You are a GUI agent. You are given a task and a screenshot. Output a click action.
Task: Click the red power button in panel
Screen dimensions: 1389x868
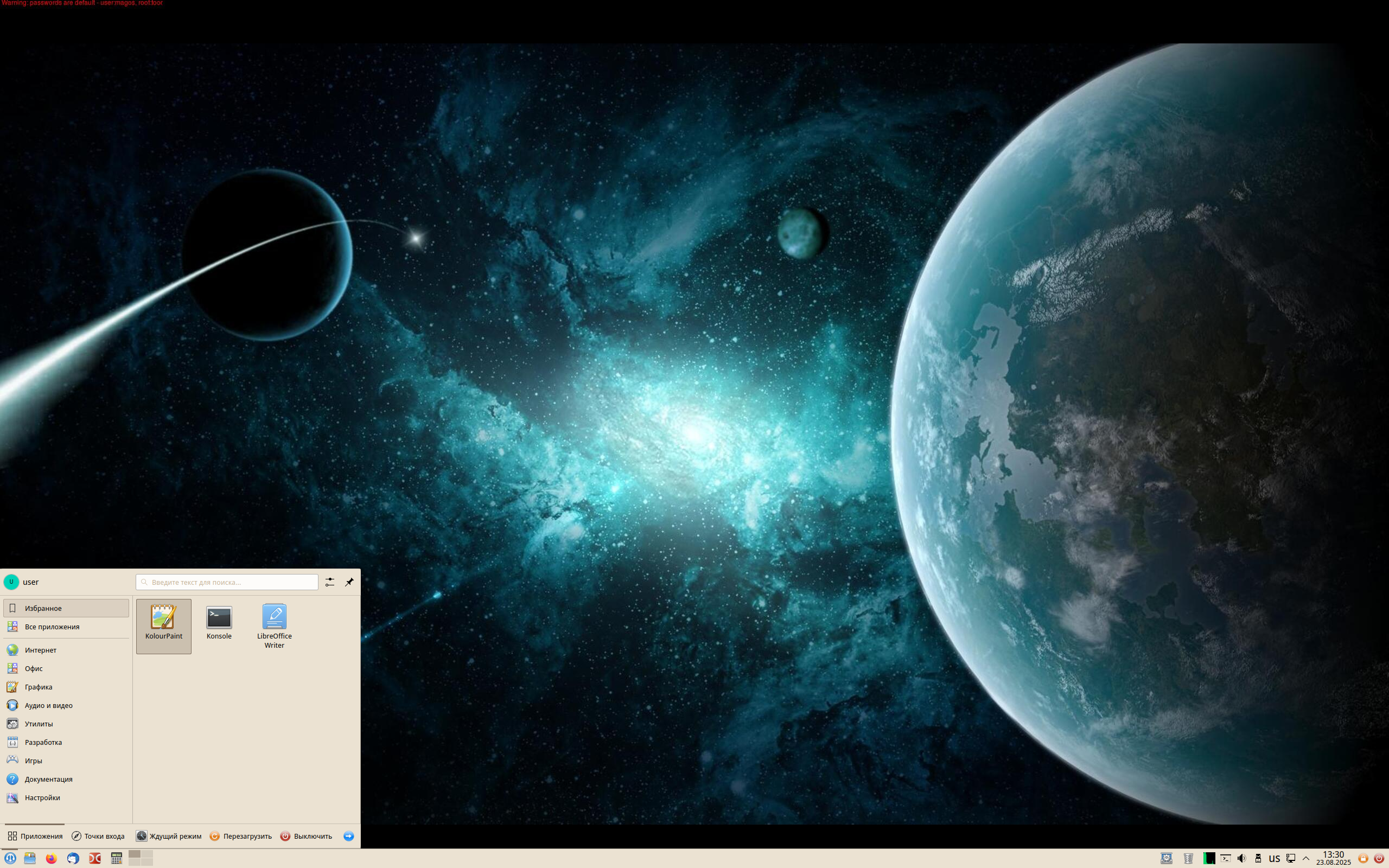pyautogui.click(x=1379, y=858)
